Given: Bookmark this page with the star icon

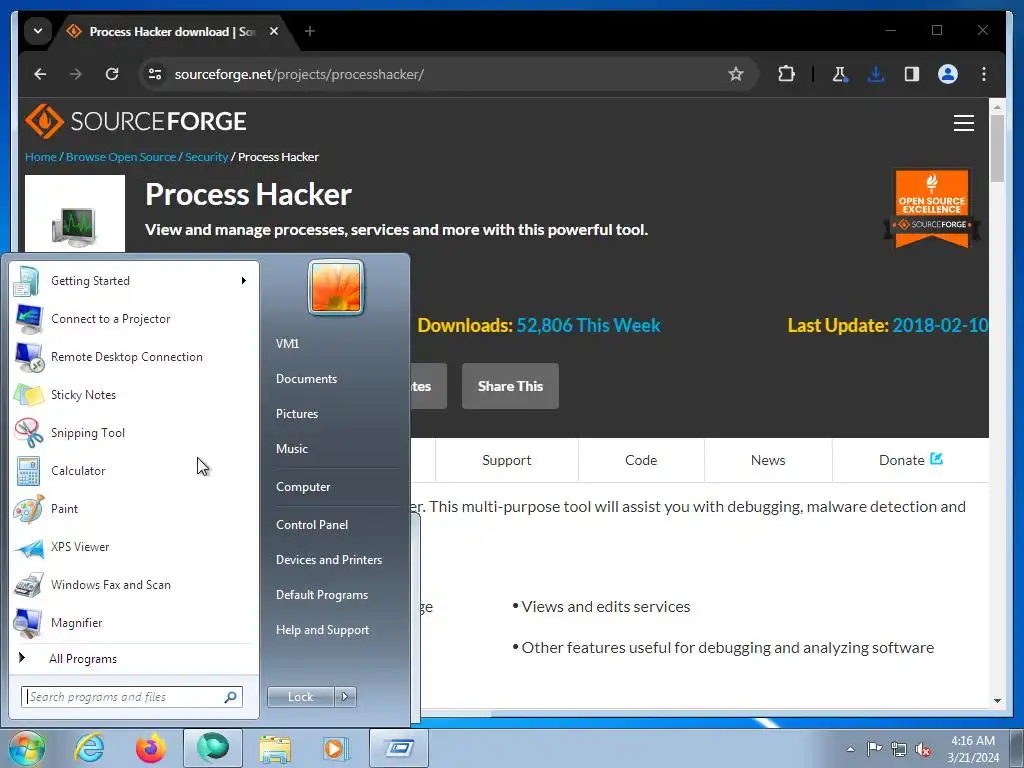Looking at the screenshot, I should 736,74.
